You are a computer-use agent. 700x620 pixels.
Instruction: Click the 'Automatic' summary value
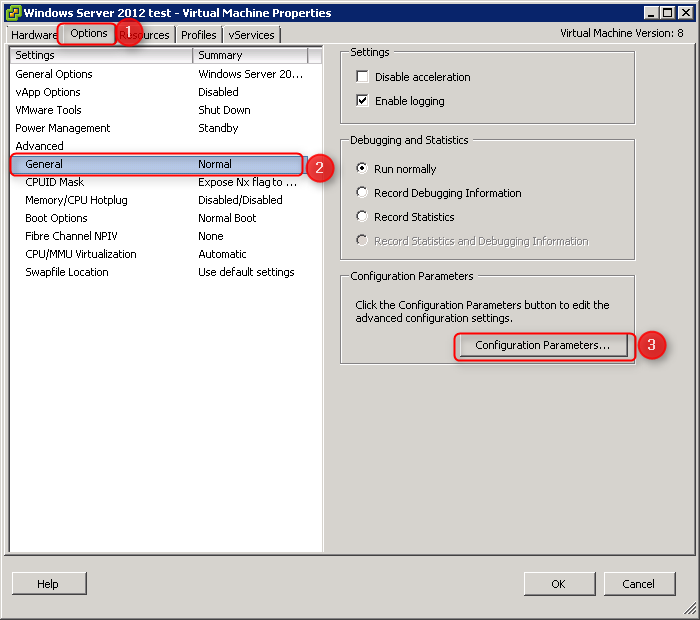click(x=222, y=254)
